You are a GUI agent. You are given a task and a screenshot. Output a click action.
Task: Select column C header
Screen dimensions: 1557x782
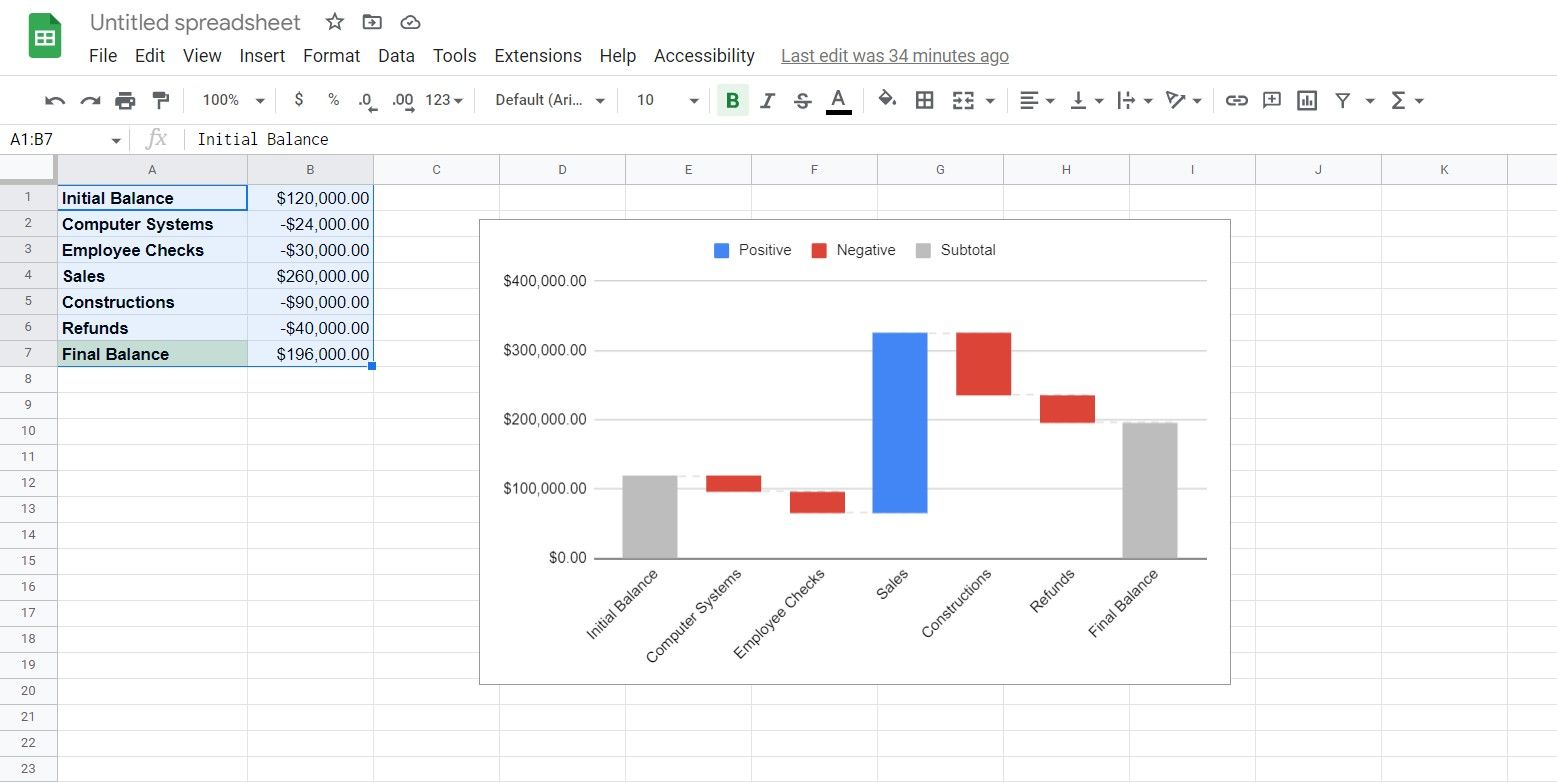(x=436, y=170)
